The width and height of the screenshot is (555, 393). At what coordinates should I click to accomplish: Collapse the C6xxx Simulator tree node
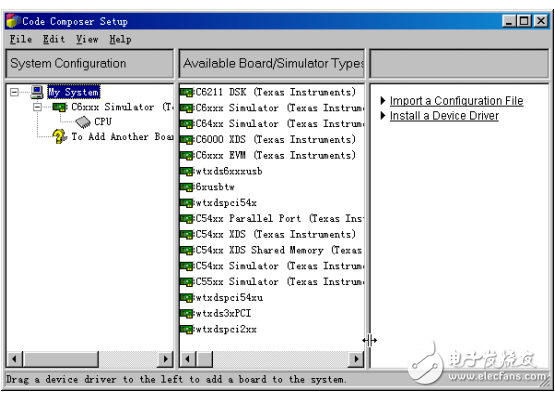(37, 107)
